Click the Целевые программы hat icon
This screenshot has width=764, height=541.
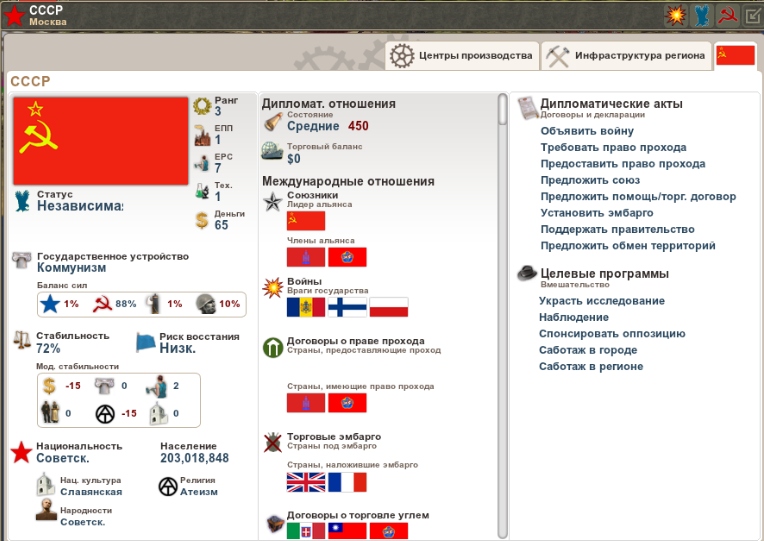coord(527,274)
